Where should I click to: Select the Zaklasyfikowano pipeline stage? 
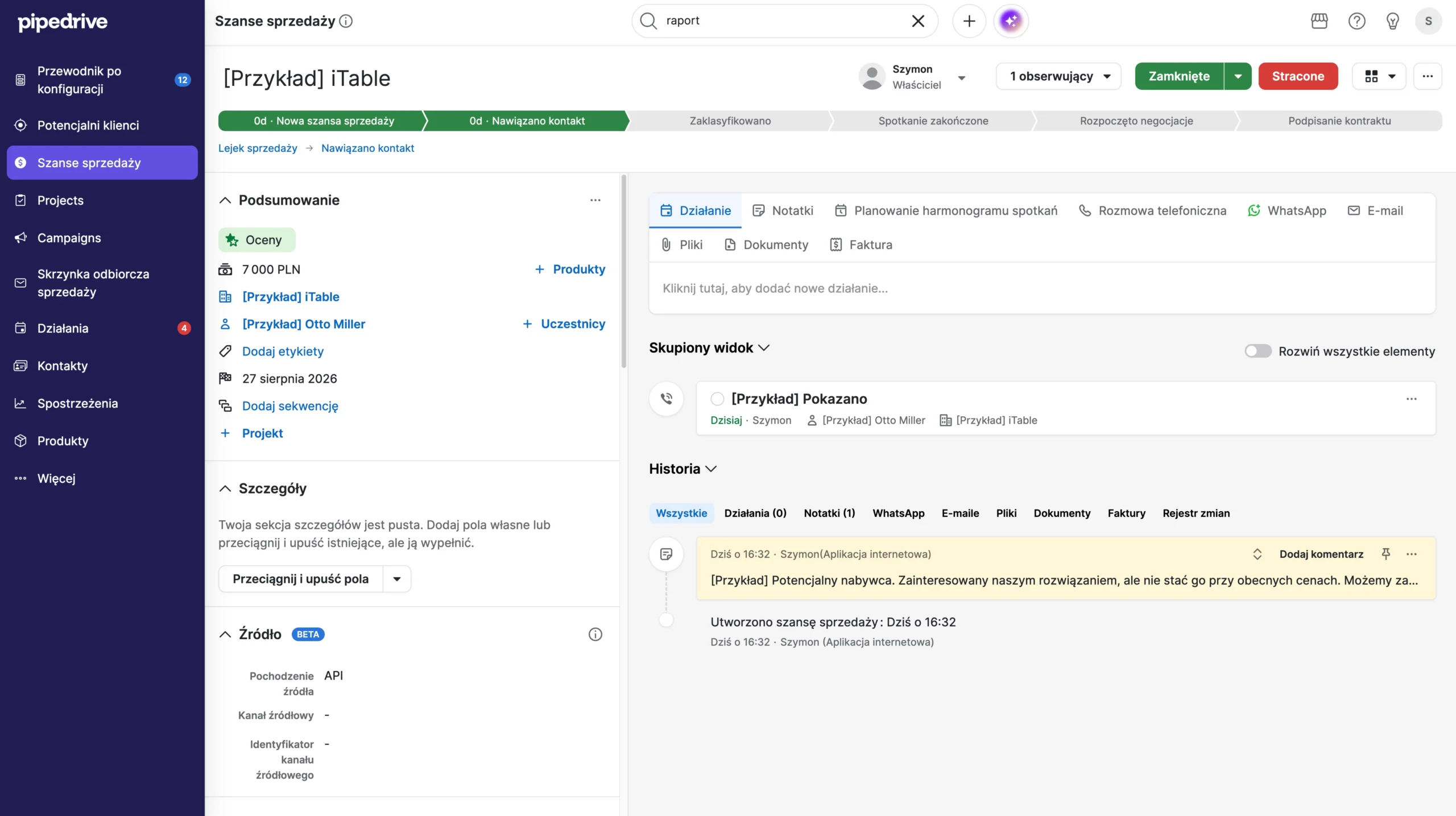click(730, 121)
